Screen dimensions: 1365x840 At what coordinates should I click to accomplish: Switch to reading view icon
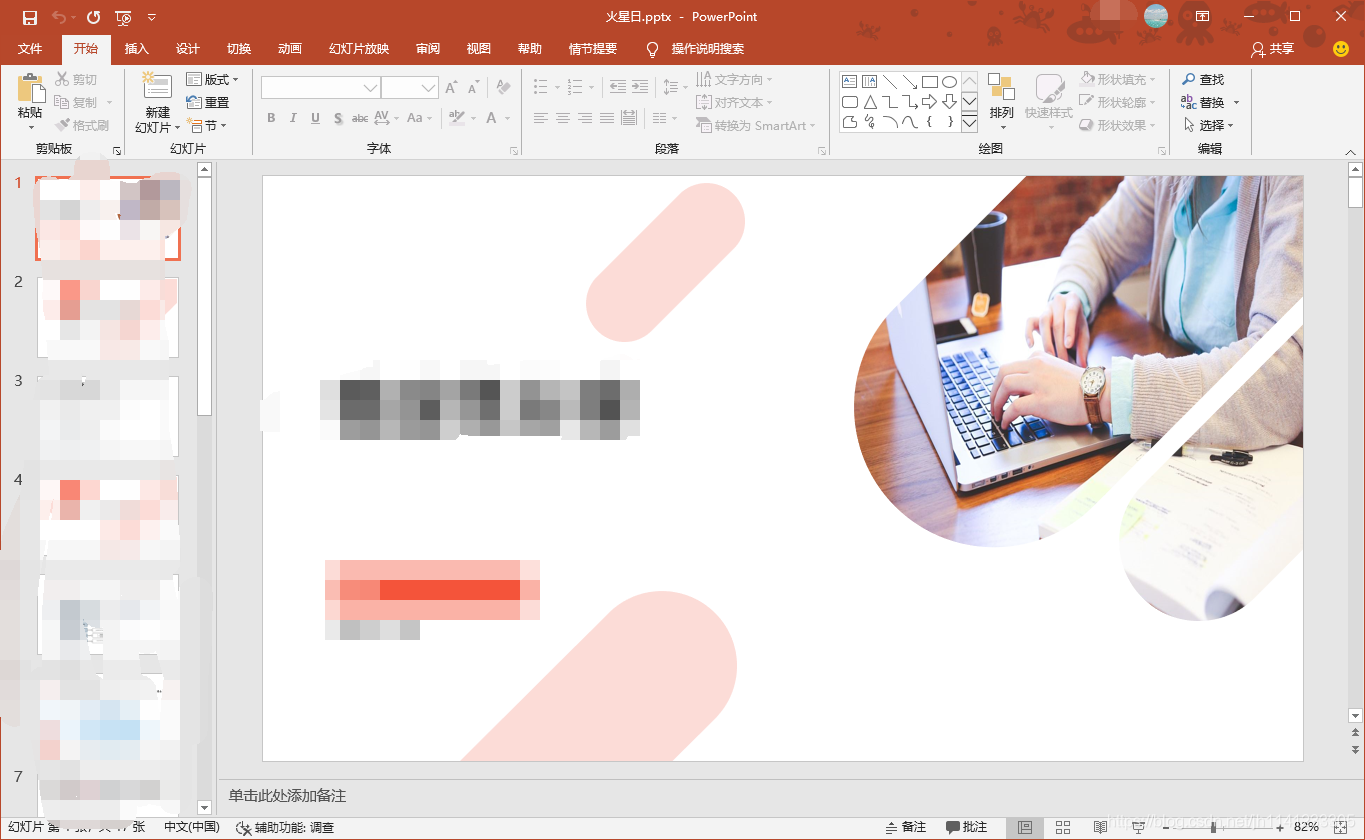click(x=1101, y=827)
